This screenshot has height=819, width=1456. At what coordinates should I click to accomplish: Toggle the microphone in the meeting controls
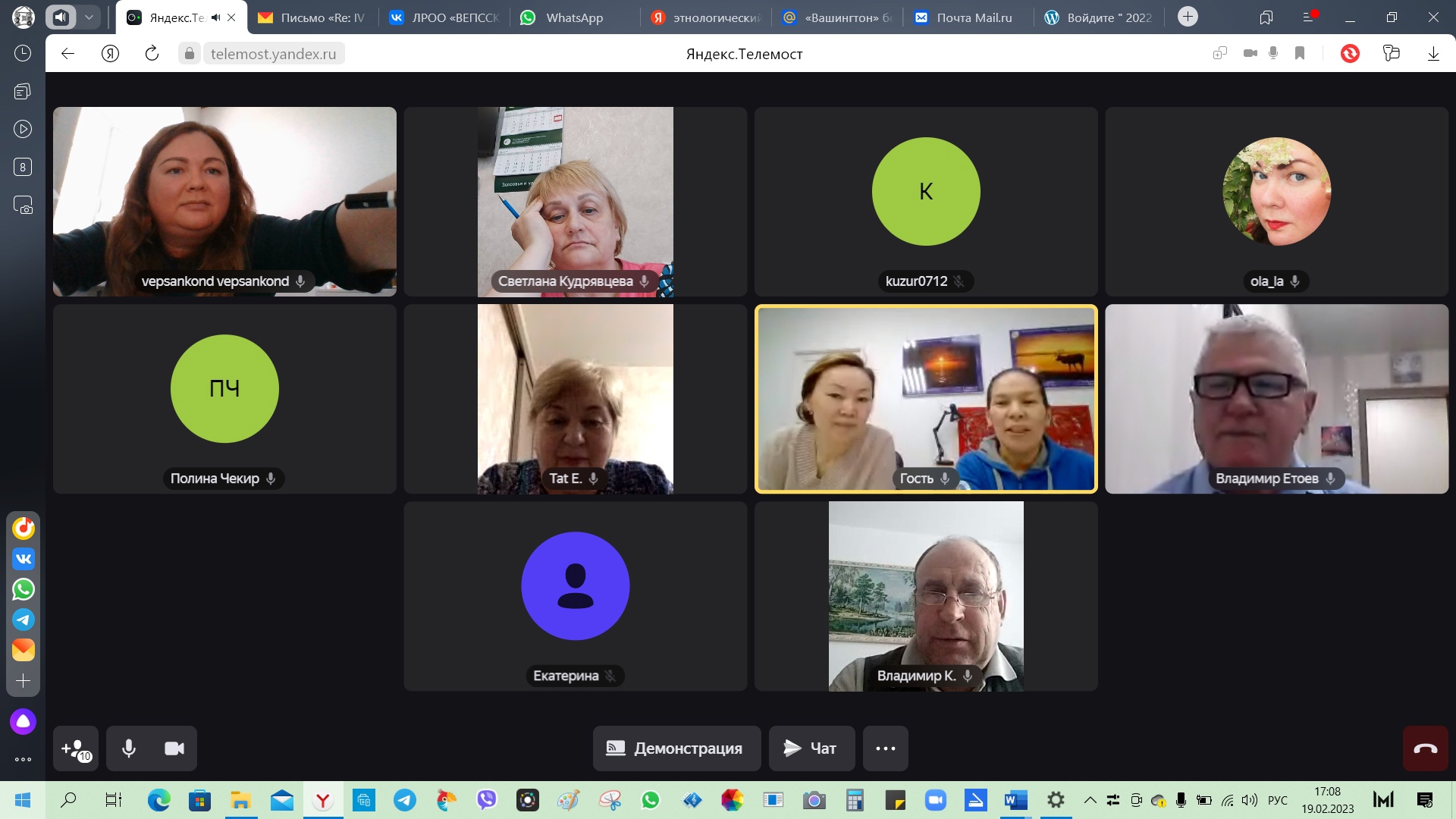[x=129, y=749]
